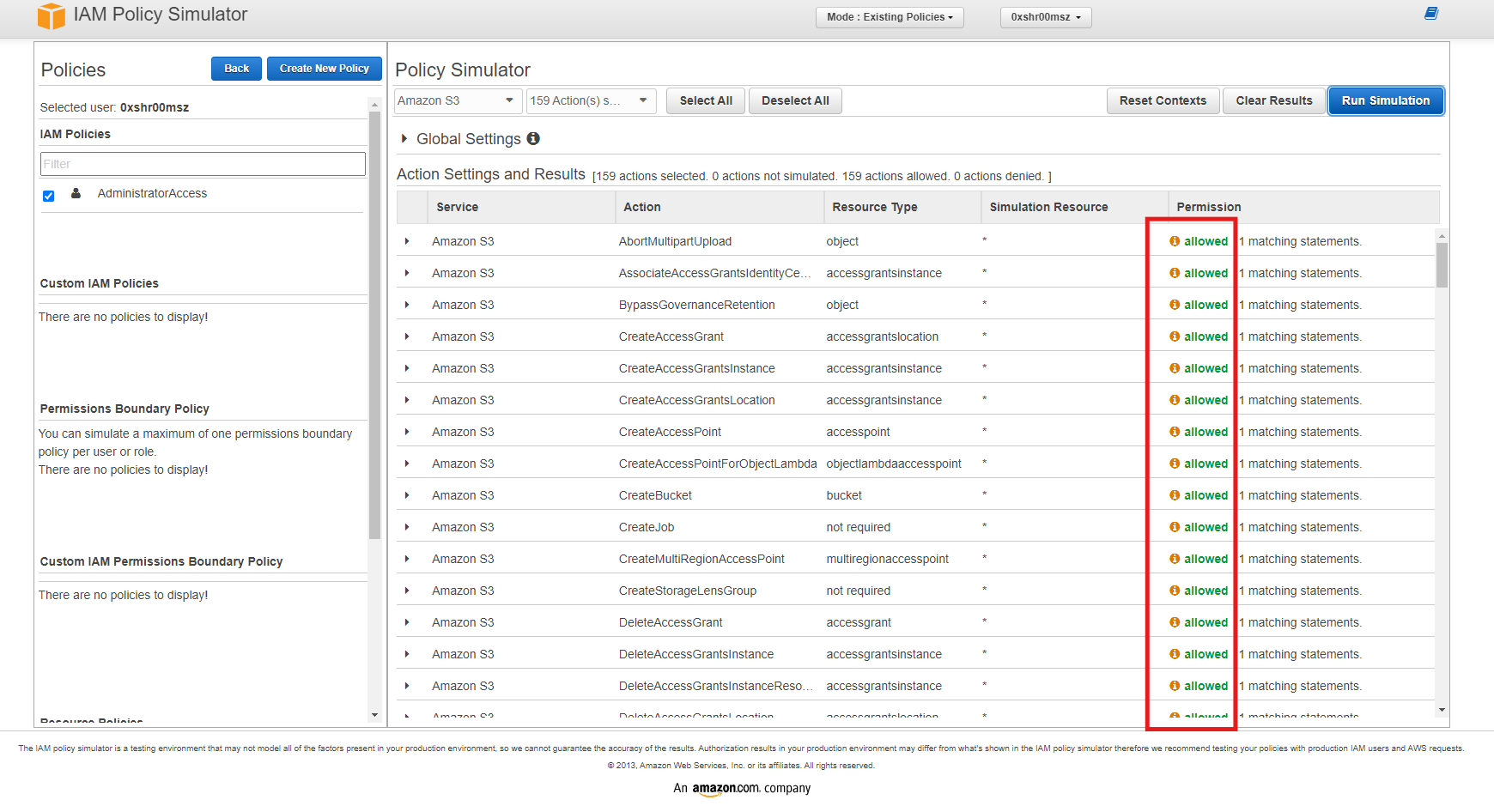The image size is (1494, 812).
Task: Expand the BypassGovernanceRetention action row
Action: coord(407,305)
